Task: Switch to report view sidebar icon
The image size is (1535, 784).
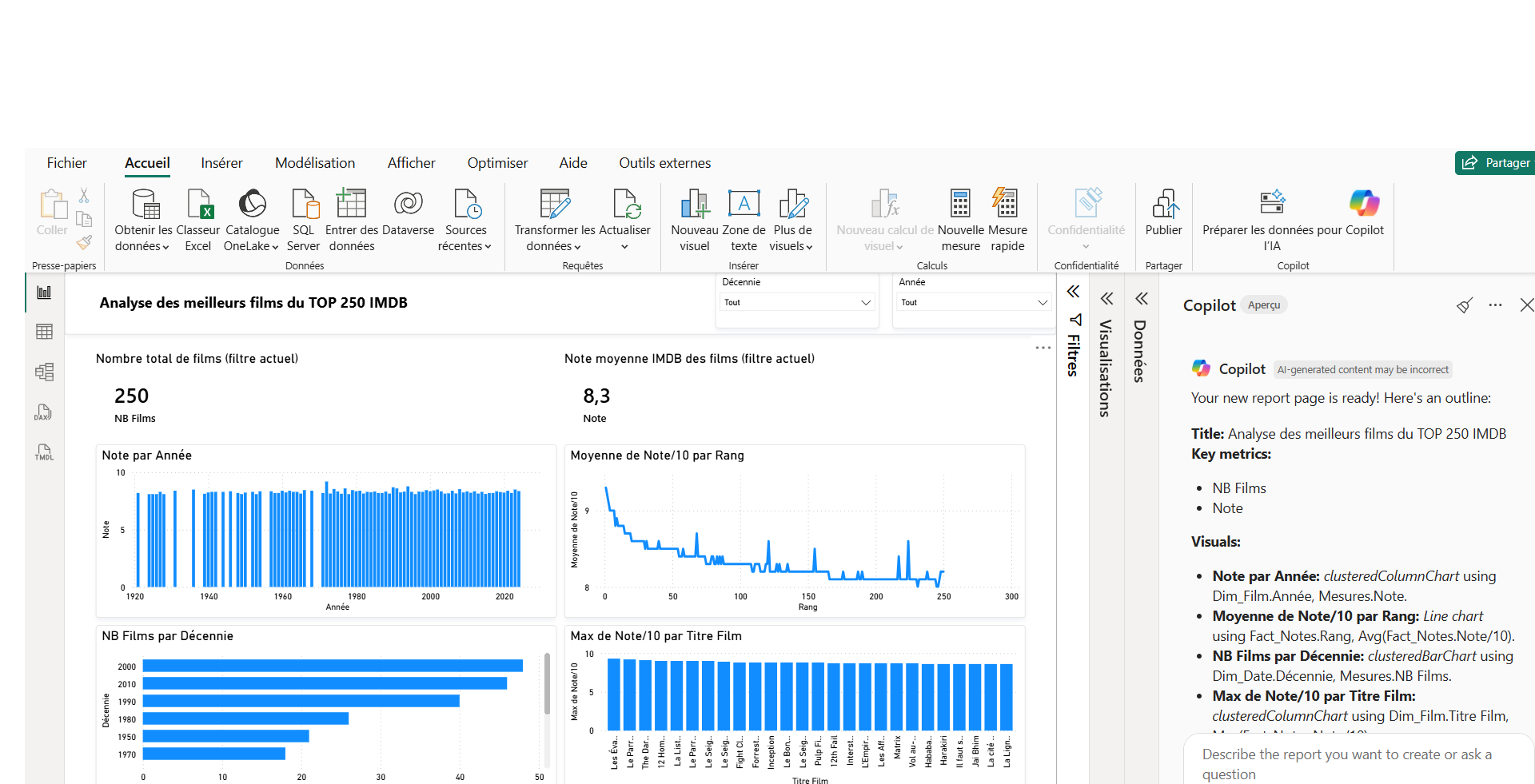Action: pyautogui.click(x=44, y=293)
